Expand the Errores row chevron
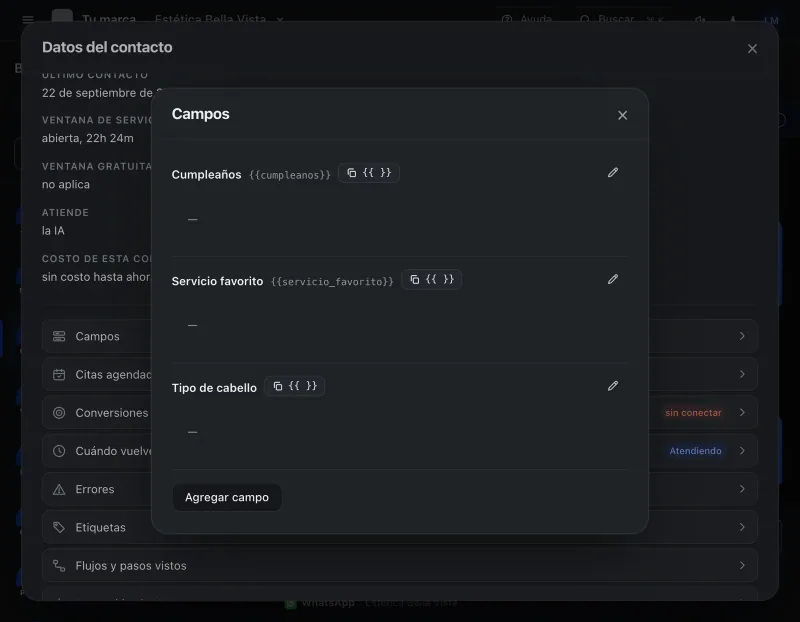800x622 pixels. coord(742,489)
